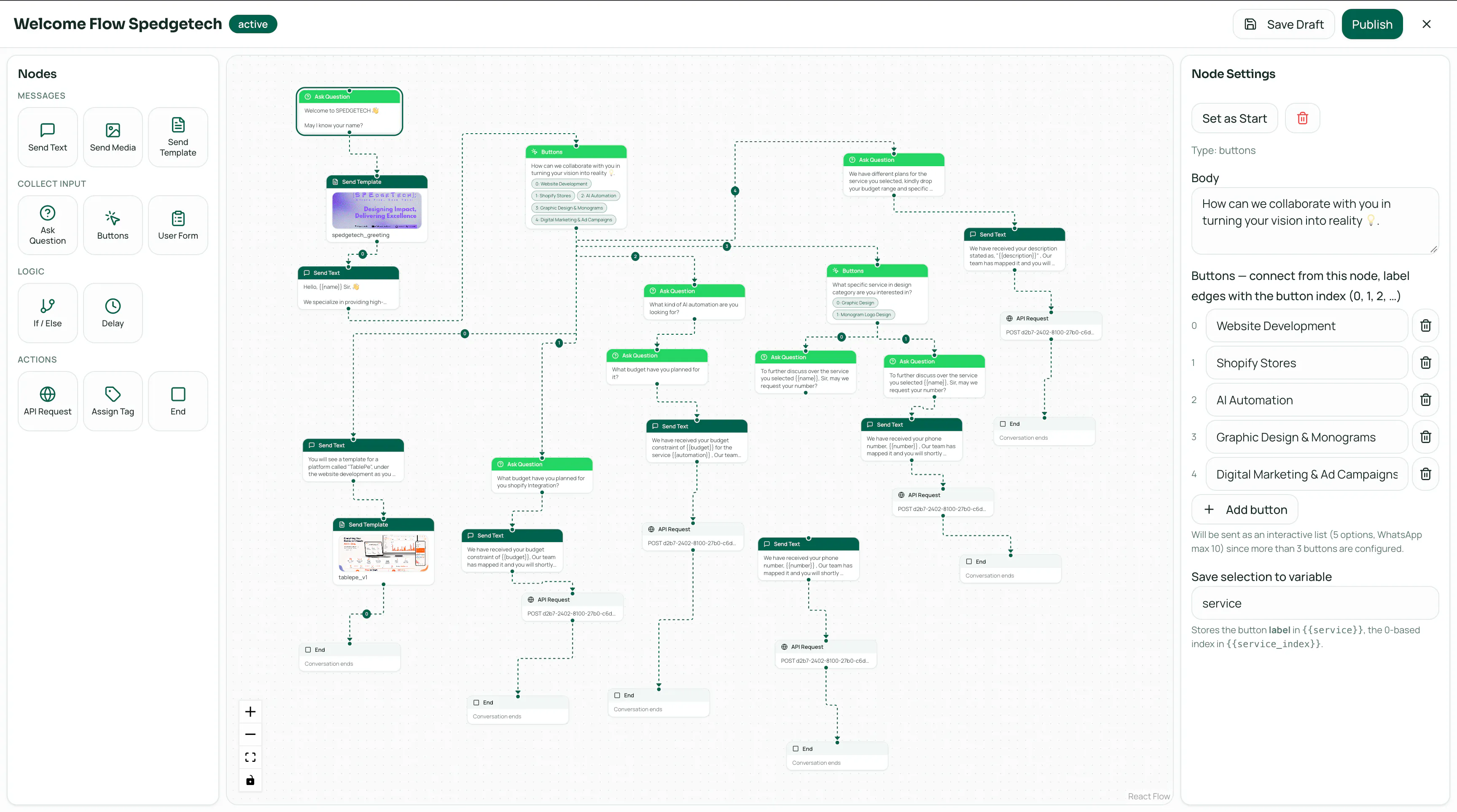Click the active status badge
Viewport: 1457px width, 812px height.
[253, 24]
